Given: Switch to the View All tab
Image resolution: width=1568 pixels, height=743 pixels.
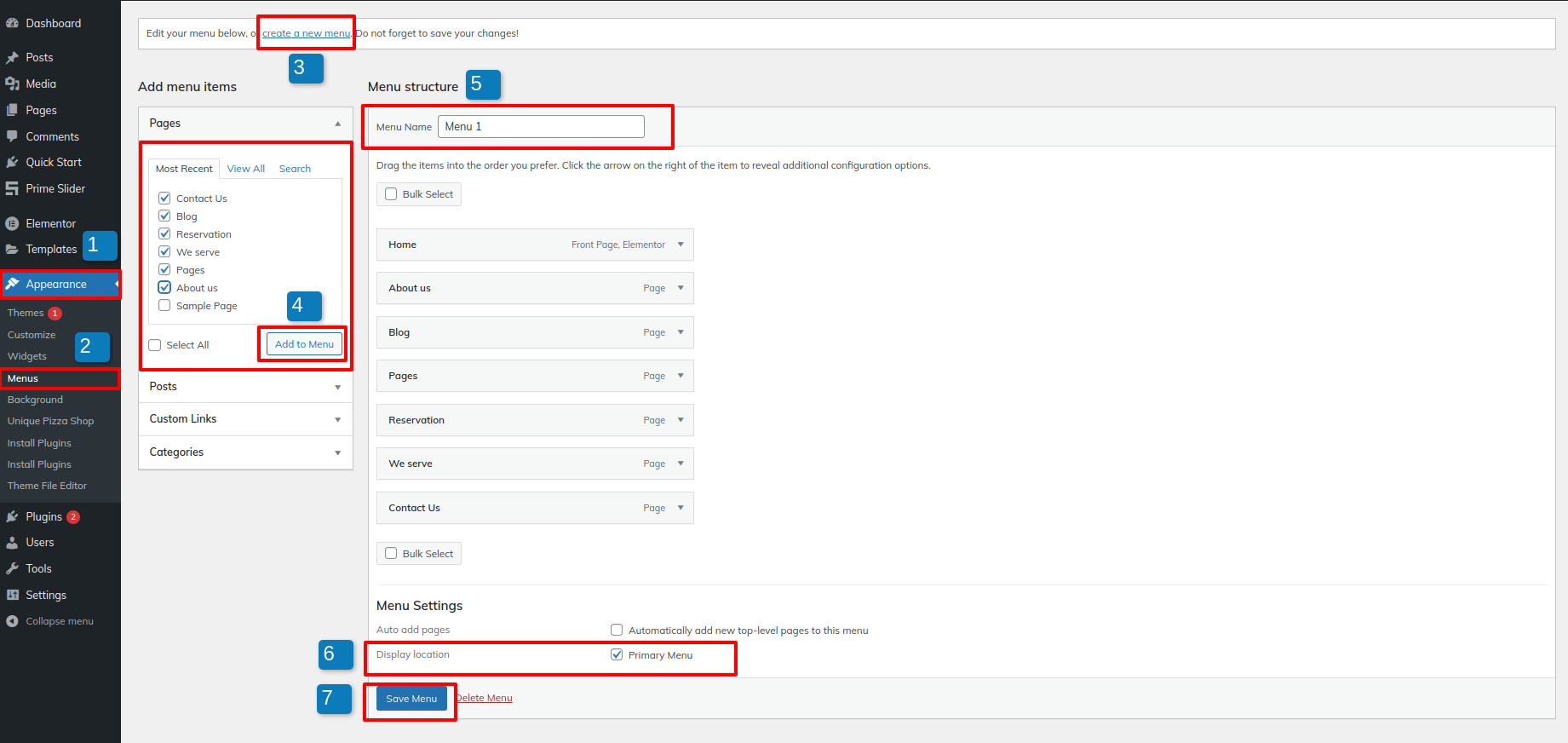Looking at the screenshot, I should click(x=245, y=169).
